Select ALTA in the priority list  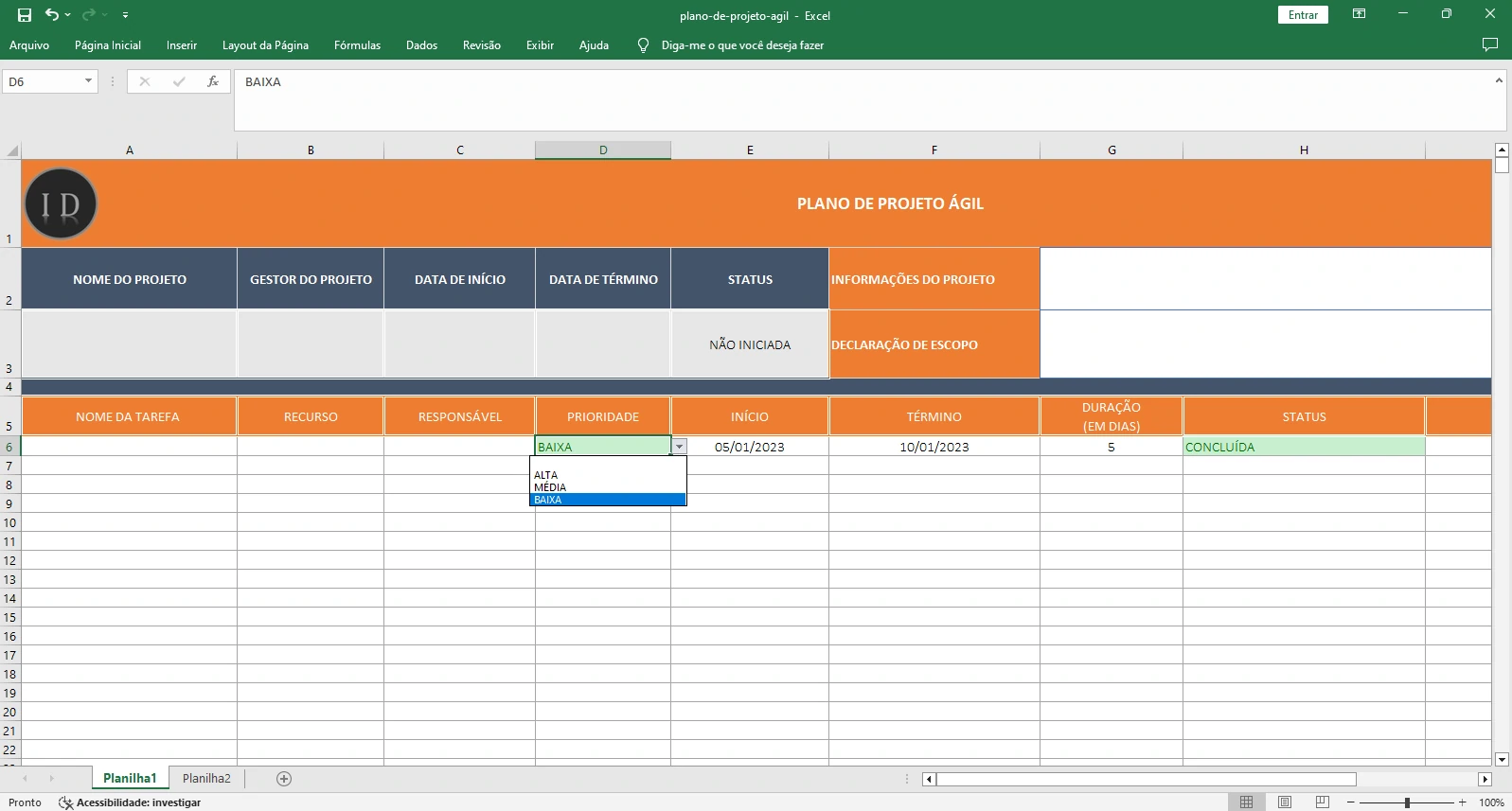pyautogui.click(x=546, y=475)
